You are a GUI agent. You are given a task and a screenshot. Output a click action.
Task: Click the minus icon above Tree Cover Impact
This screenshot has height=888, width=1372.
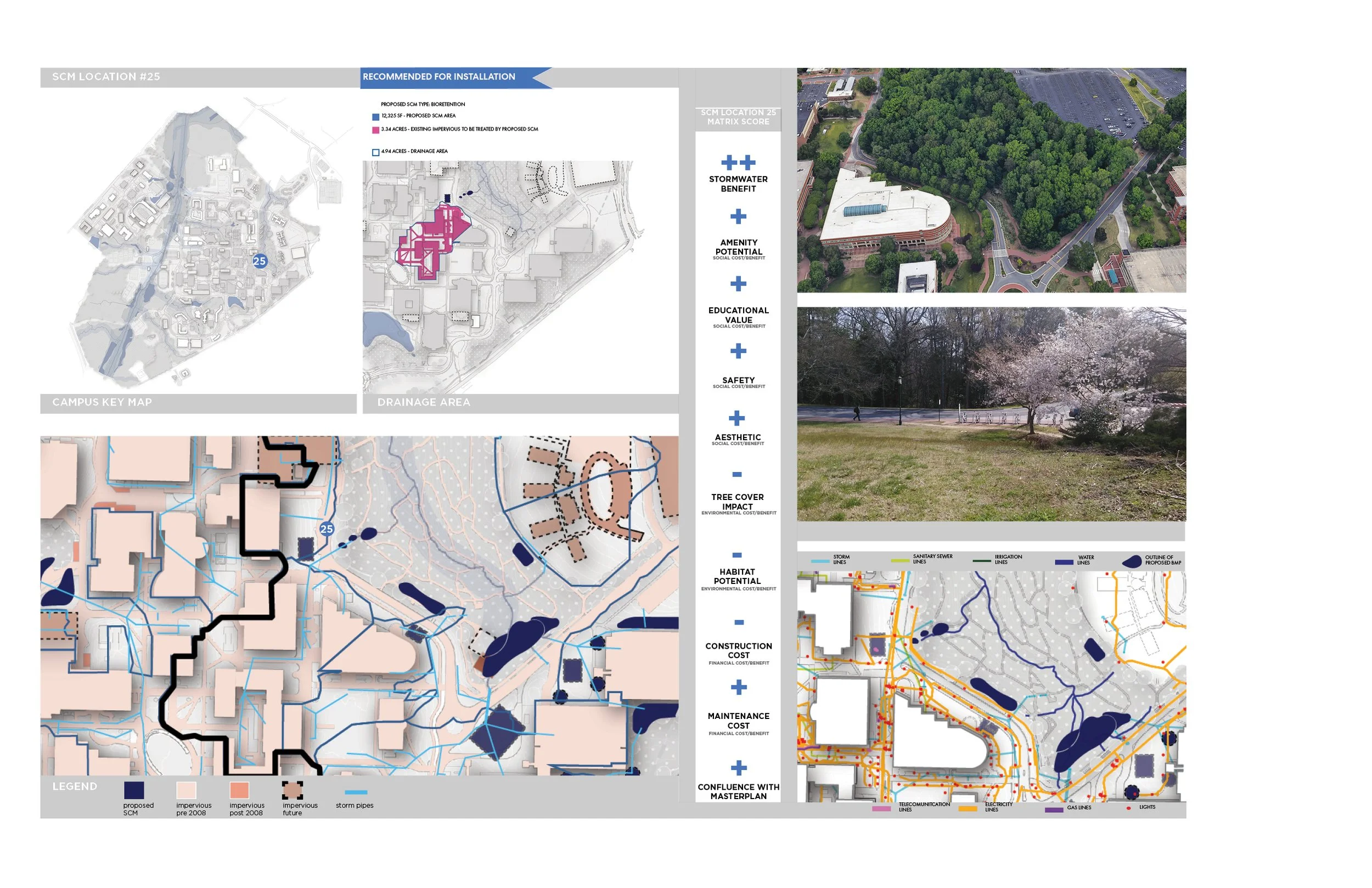click(x=736, y=475)
